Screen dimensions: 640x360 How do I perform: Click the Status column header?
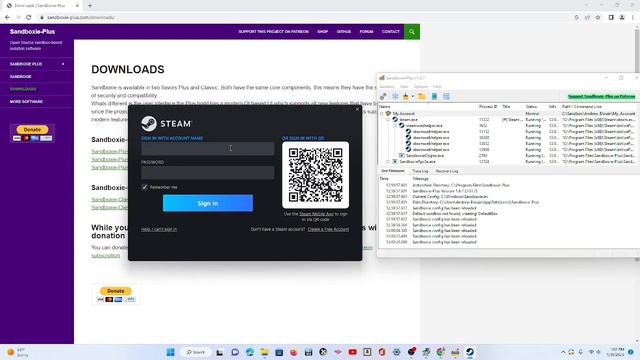[x=531, y=107]
